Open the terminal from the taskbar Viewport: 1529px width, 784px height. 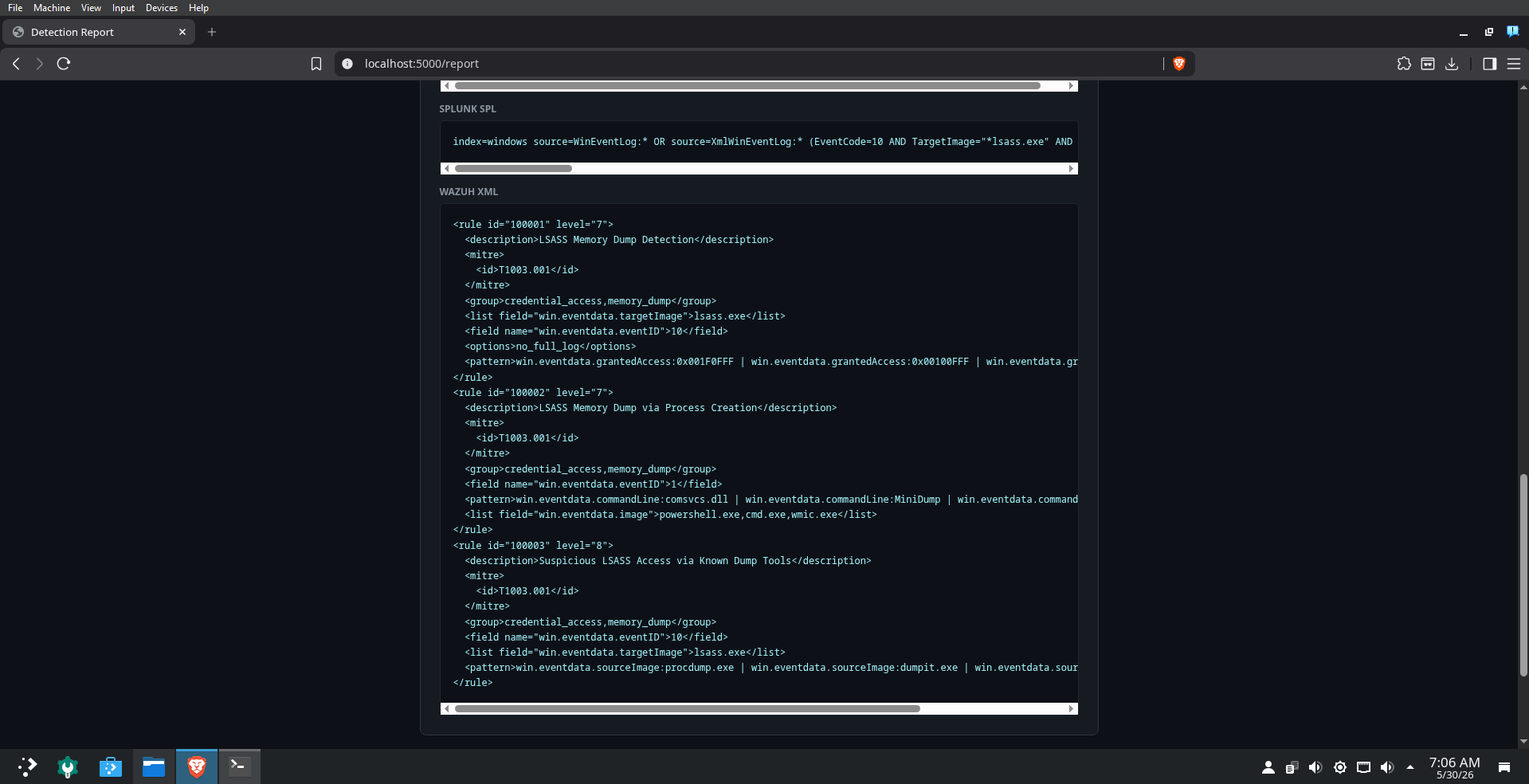239,766
